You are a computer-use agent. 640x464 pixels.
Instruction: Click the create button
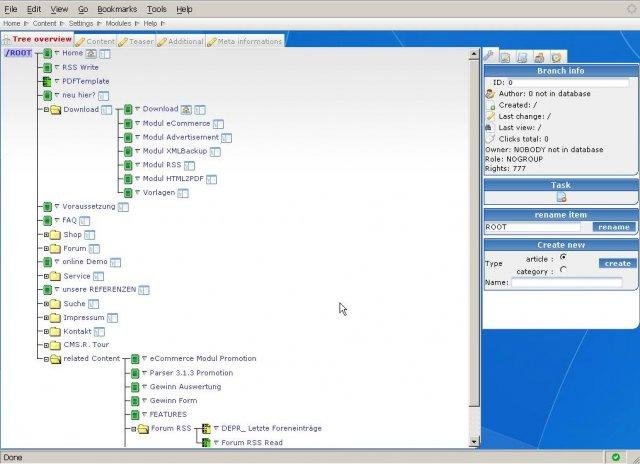(x=618, y=264)
